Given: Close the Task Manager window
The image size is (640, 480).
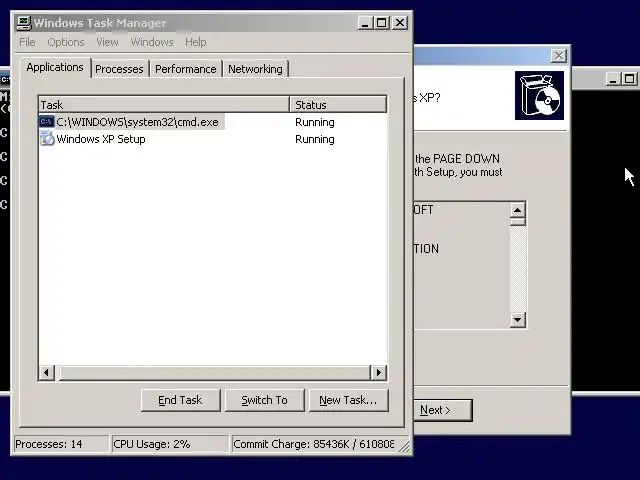Looking at the screenshot, I should coord(400,23).
